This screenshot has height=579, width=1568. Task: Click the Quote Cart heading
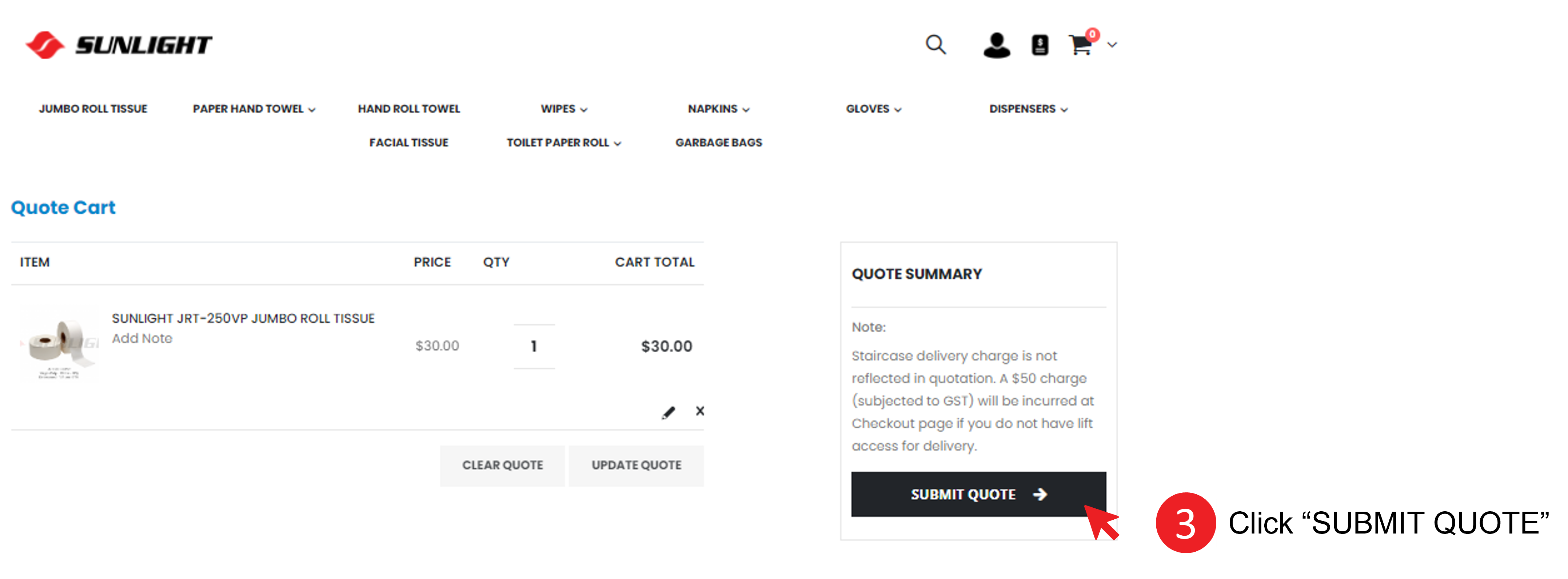point(63,207)
